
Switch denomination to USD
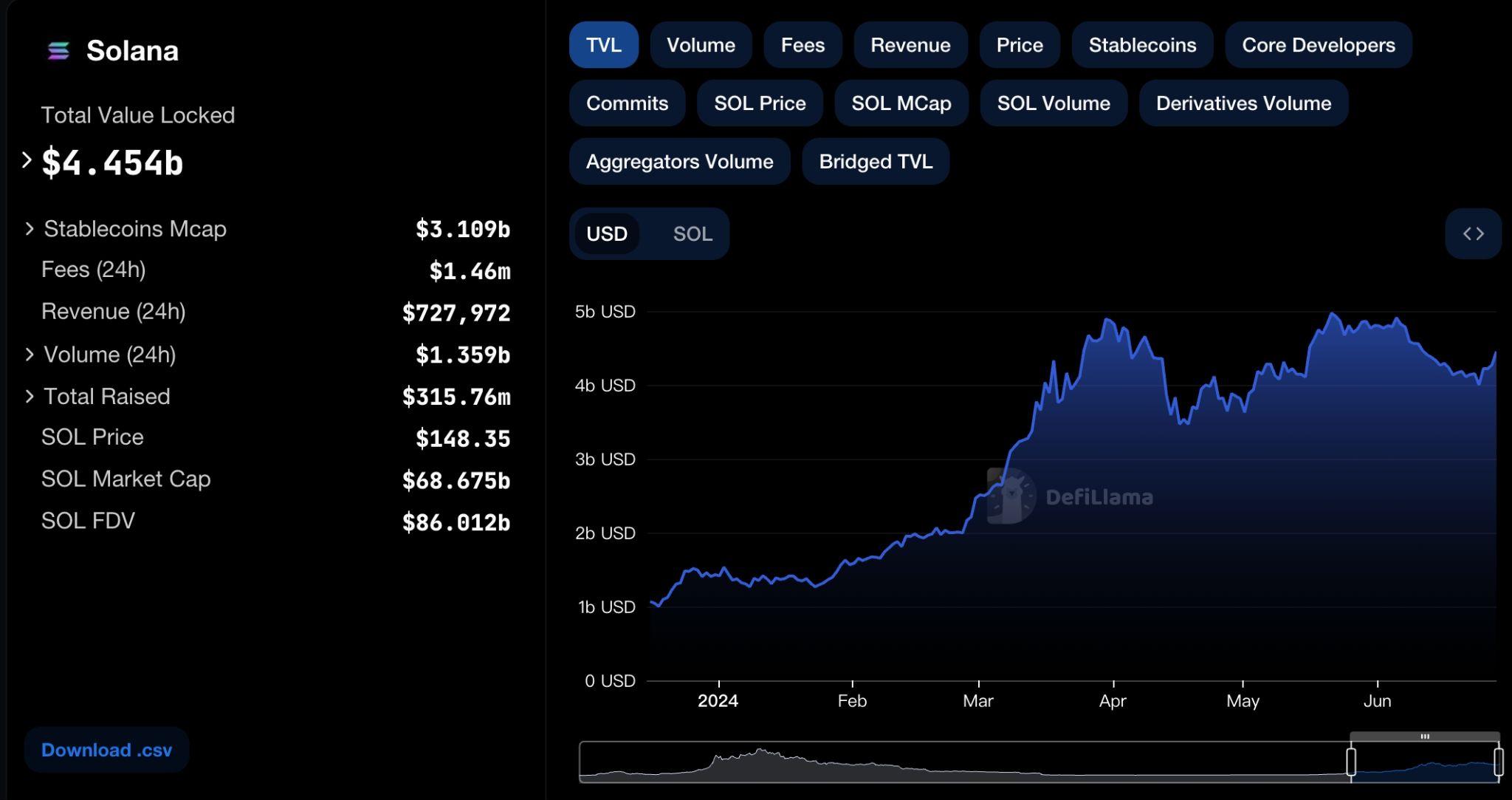(607, 233)
